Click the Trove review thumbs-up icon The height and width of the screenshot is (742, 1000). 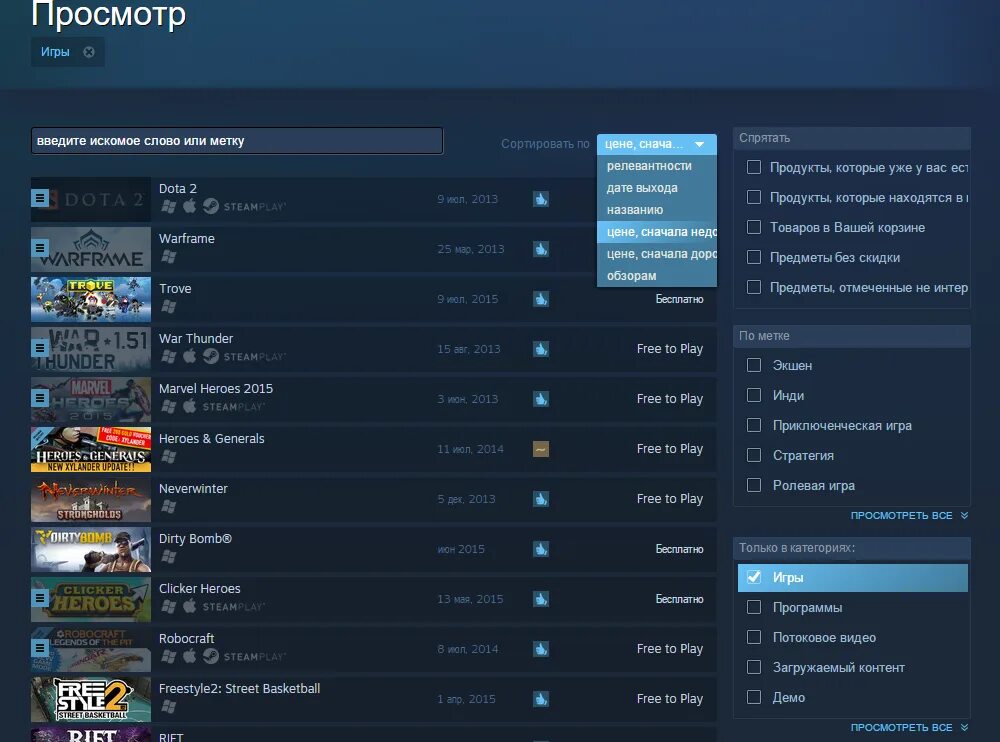[541, 299]
